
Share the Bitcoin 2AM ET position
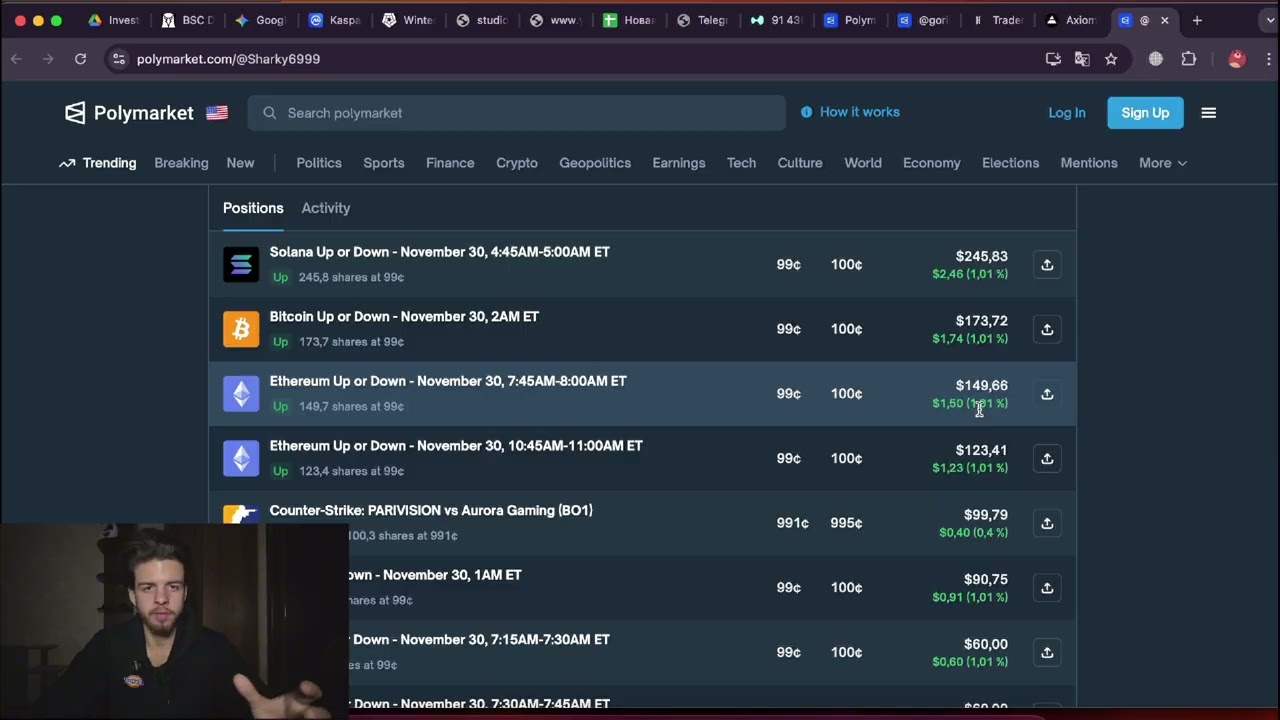1047,329
